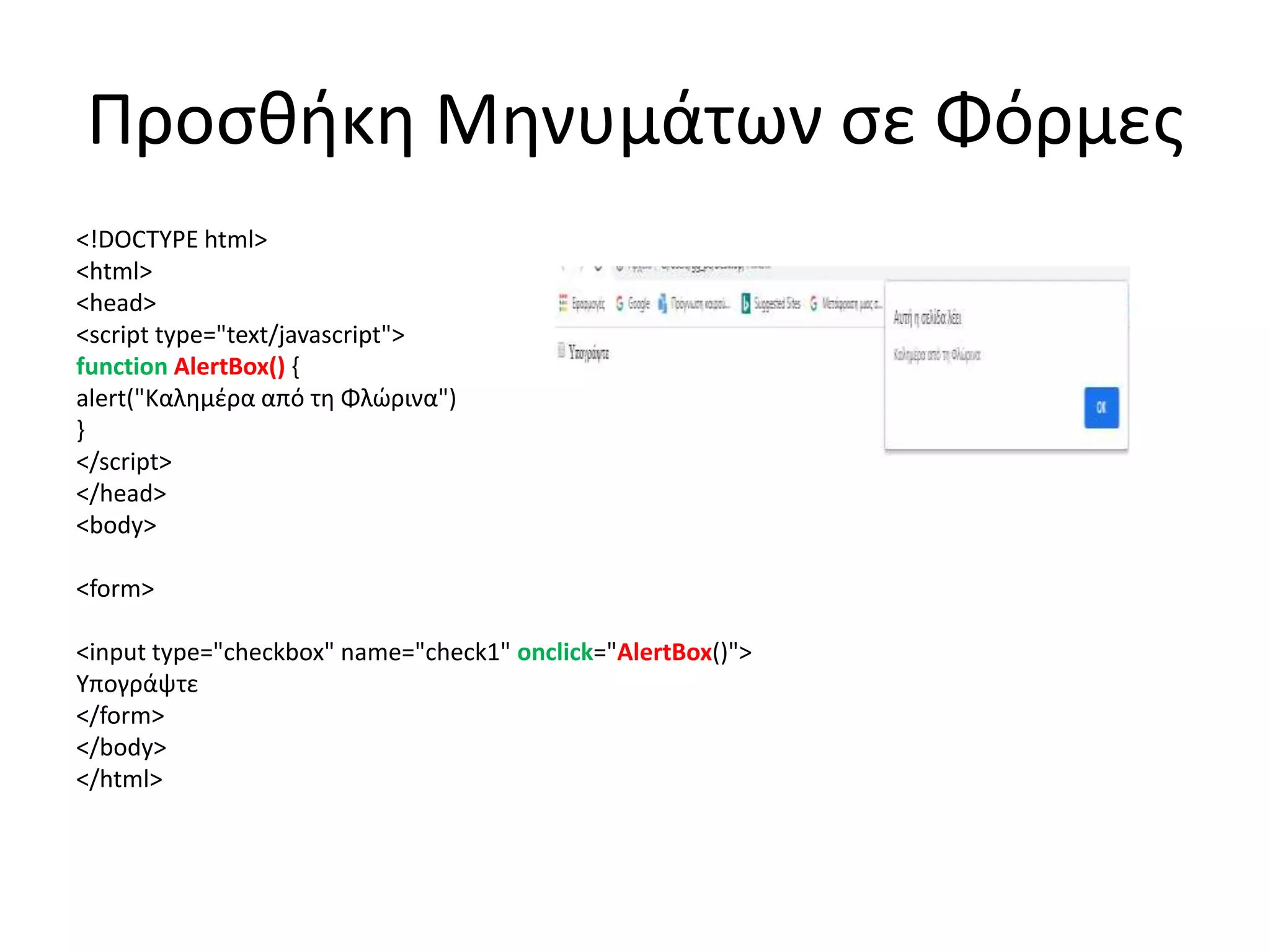Tick the Υπογράψτε checkbox in the browser
The width and height of the screenshot is (1270, 952).
561,351
